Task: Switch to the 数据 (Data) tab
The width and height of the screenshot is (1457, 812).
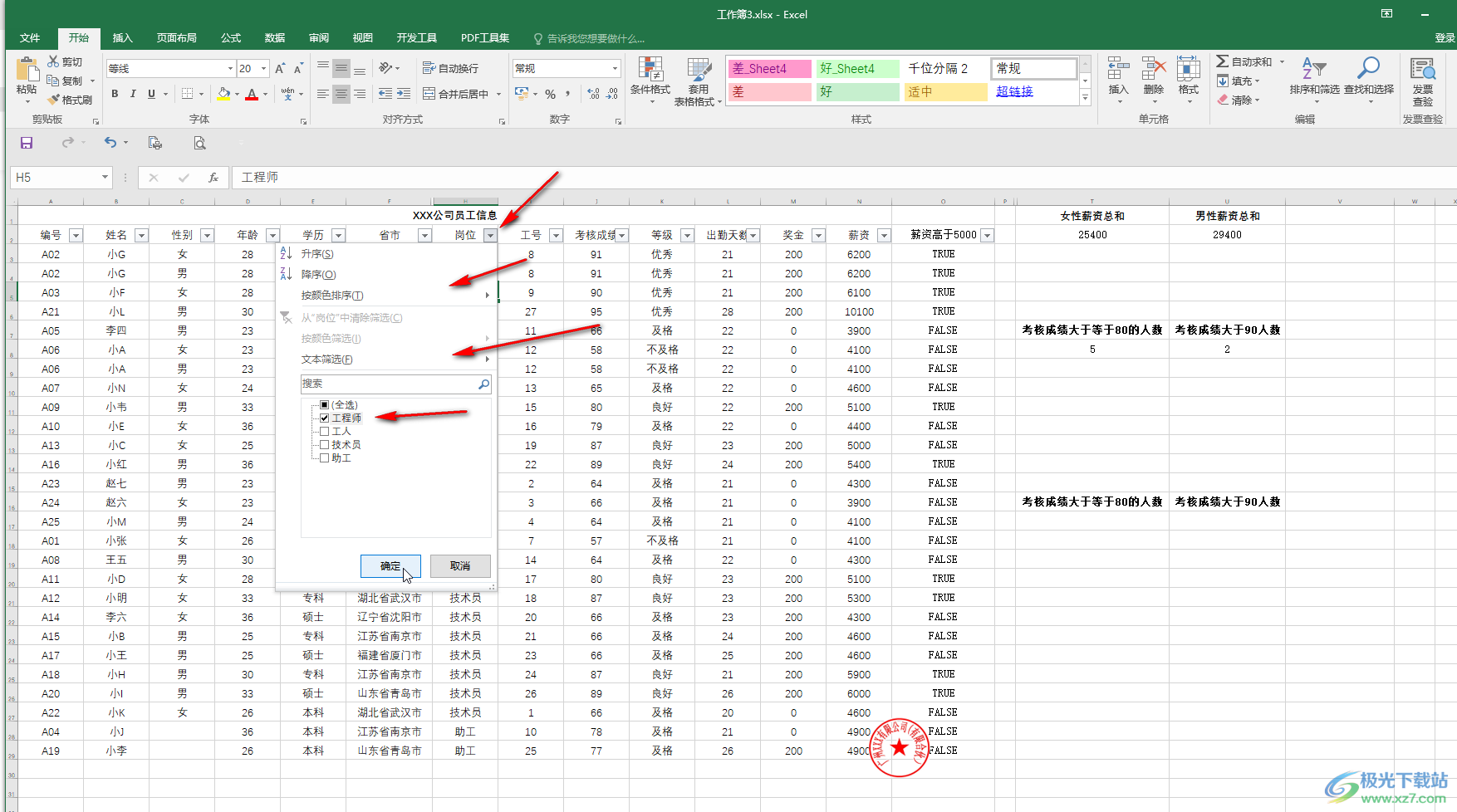Action: 275,38
